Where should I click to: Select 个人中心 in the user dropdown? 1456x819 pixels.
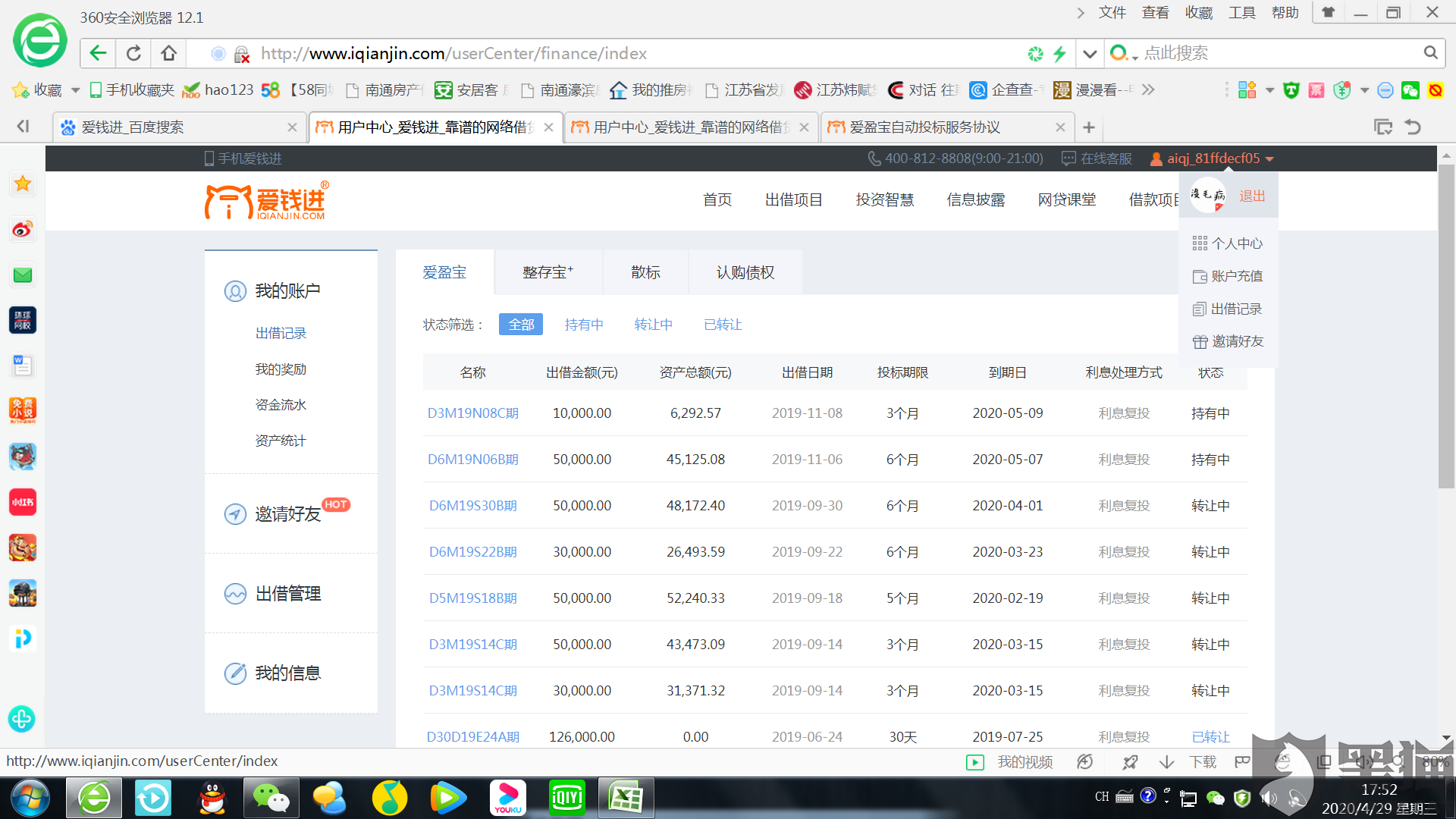tap(1228, 243)
